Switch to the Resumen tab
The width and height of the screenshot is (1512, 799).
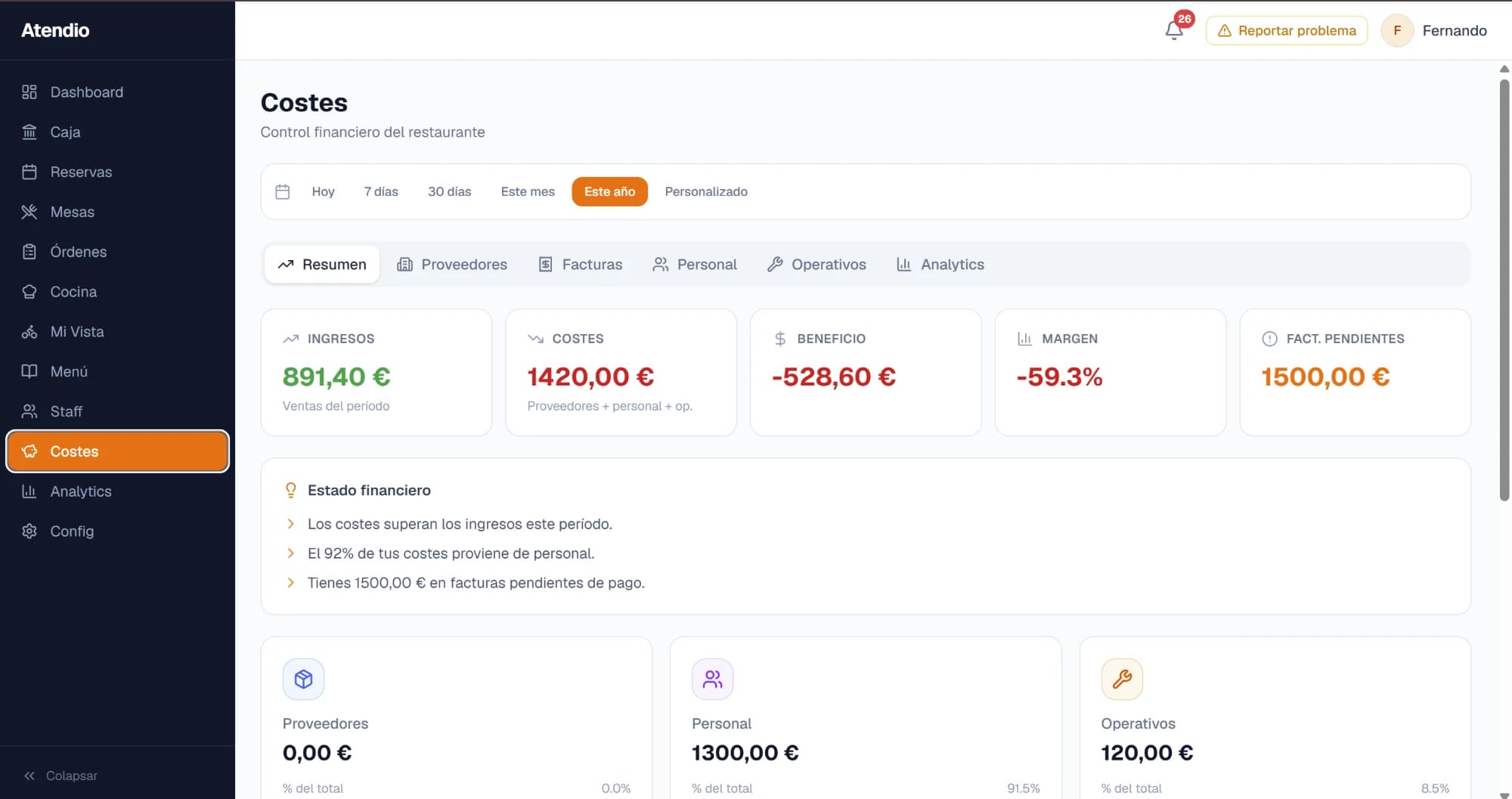click(322, 265)
